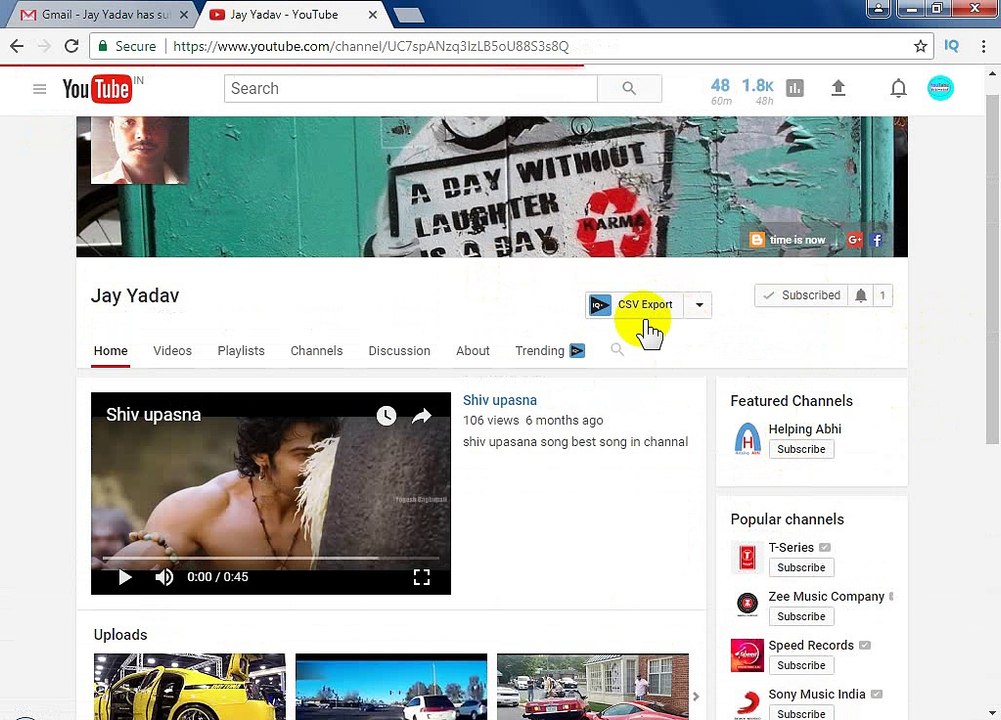1001x720 pixels.
Task: Open the About tab
Action: [472, 351]
